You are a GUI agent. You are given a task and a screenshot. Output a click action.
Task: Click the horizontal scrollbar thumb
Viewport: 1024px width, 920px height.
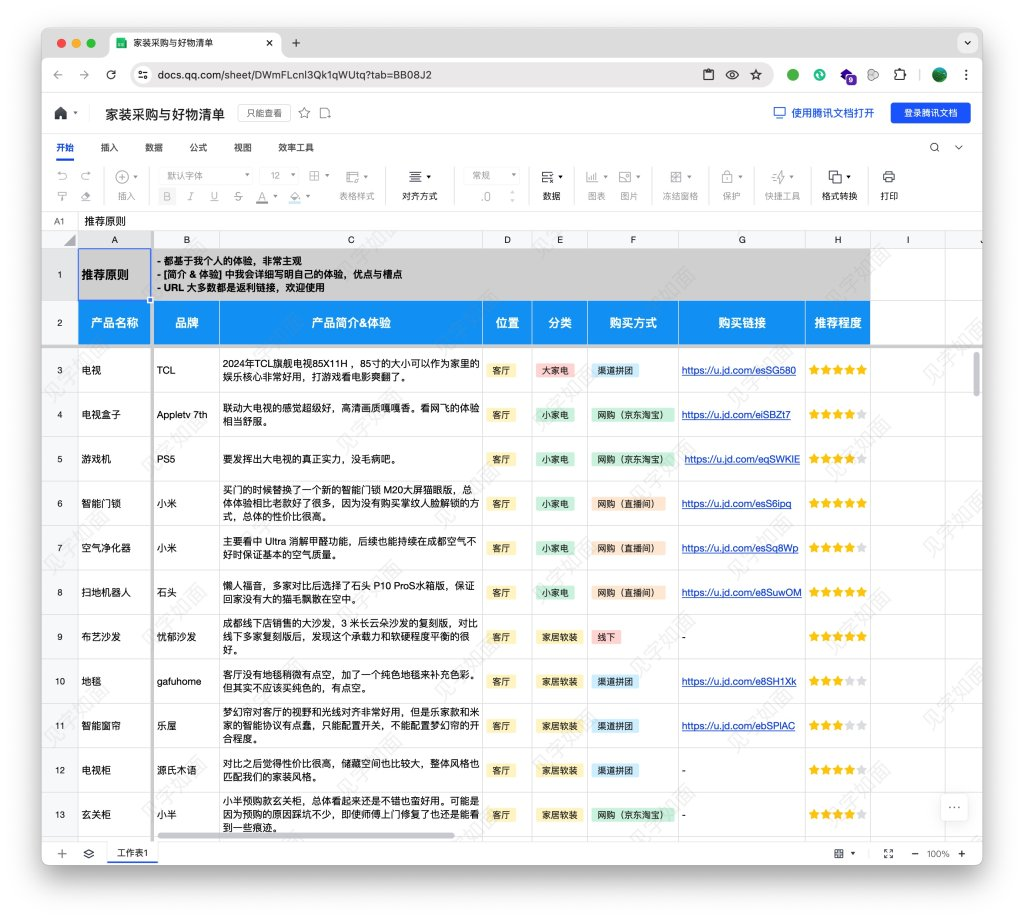pos(306,835)
